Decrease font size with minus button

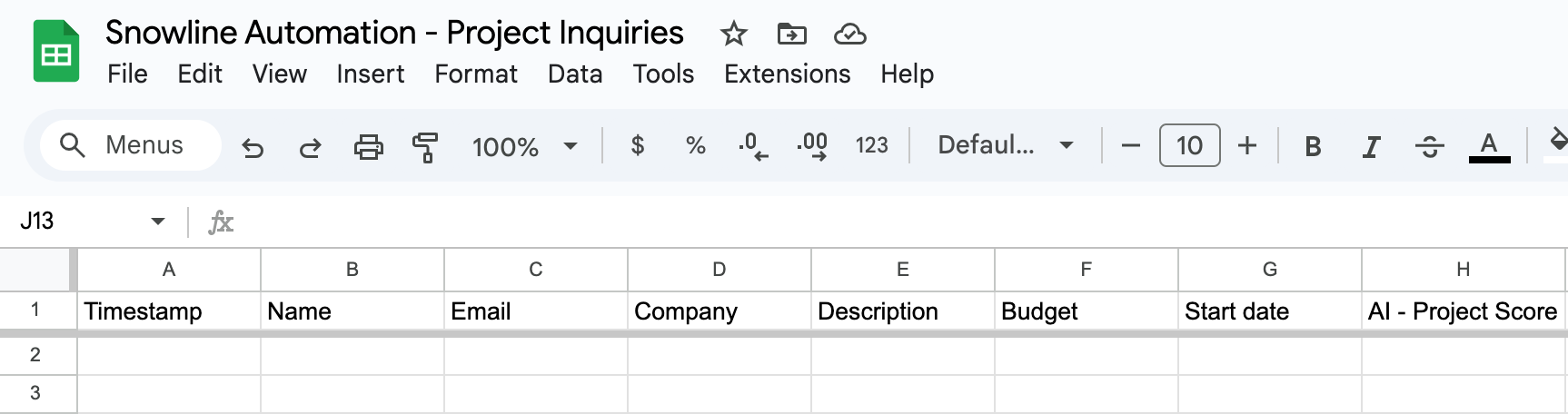coord(1130,145)
